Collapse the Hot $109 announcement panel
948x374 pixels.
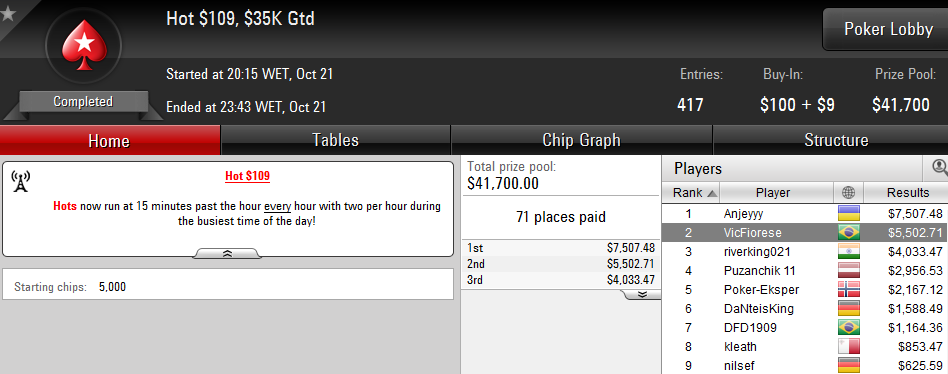tap(227, 254)
